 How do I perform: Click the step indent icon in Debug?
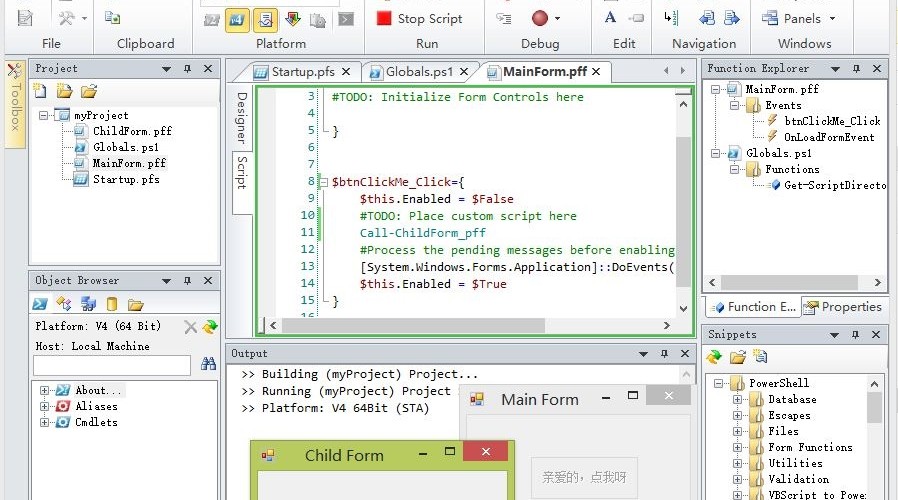click(503, 18)
